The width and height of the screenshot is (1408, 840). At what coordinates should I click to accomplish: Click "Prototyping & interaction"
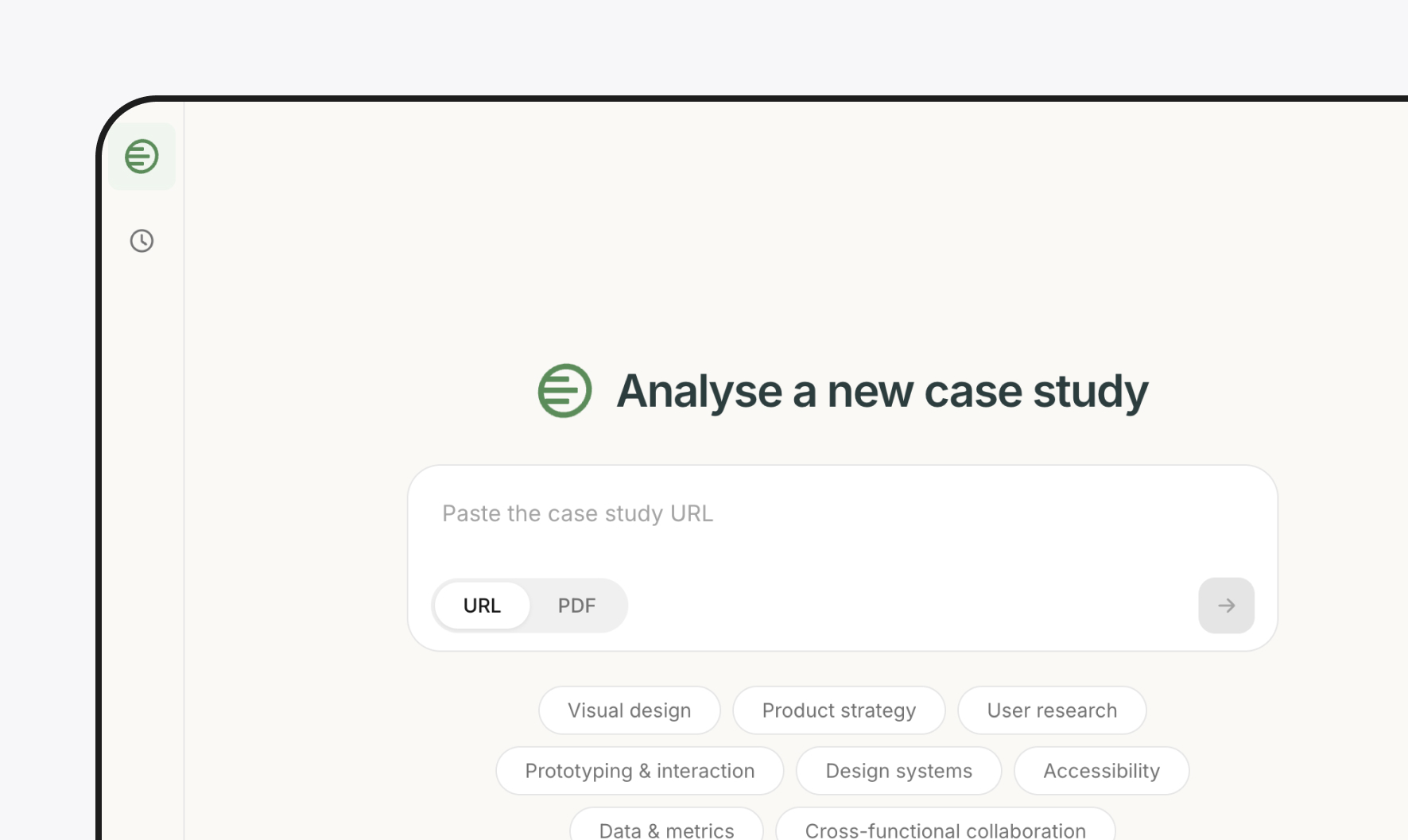tap(638, 770)
